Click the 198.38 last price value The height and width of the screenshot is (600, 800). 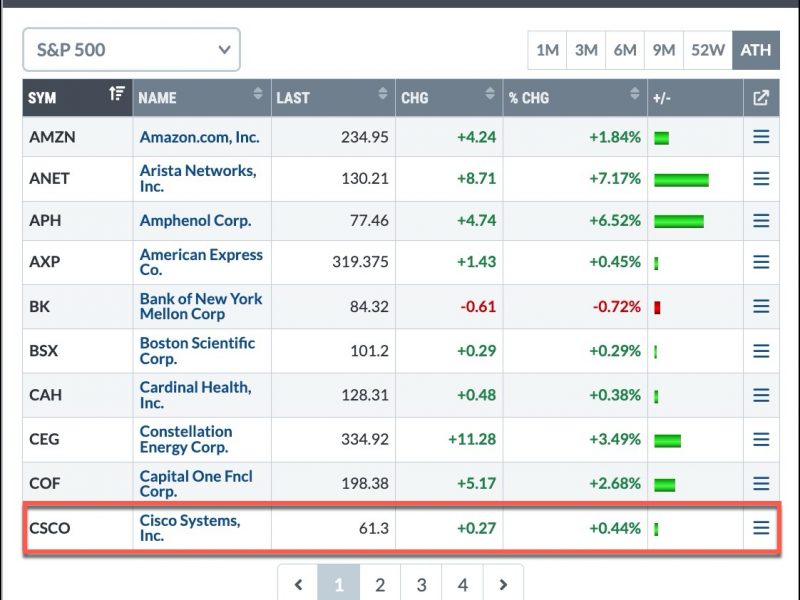364,483
